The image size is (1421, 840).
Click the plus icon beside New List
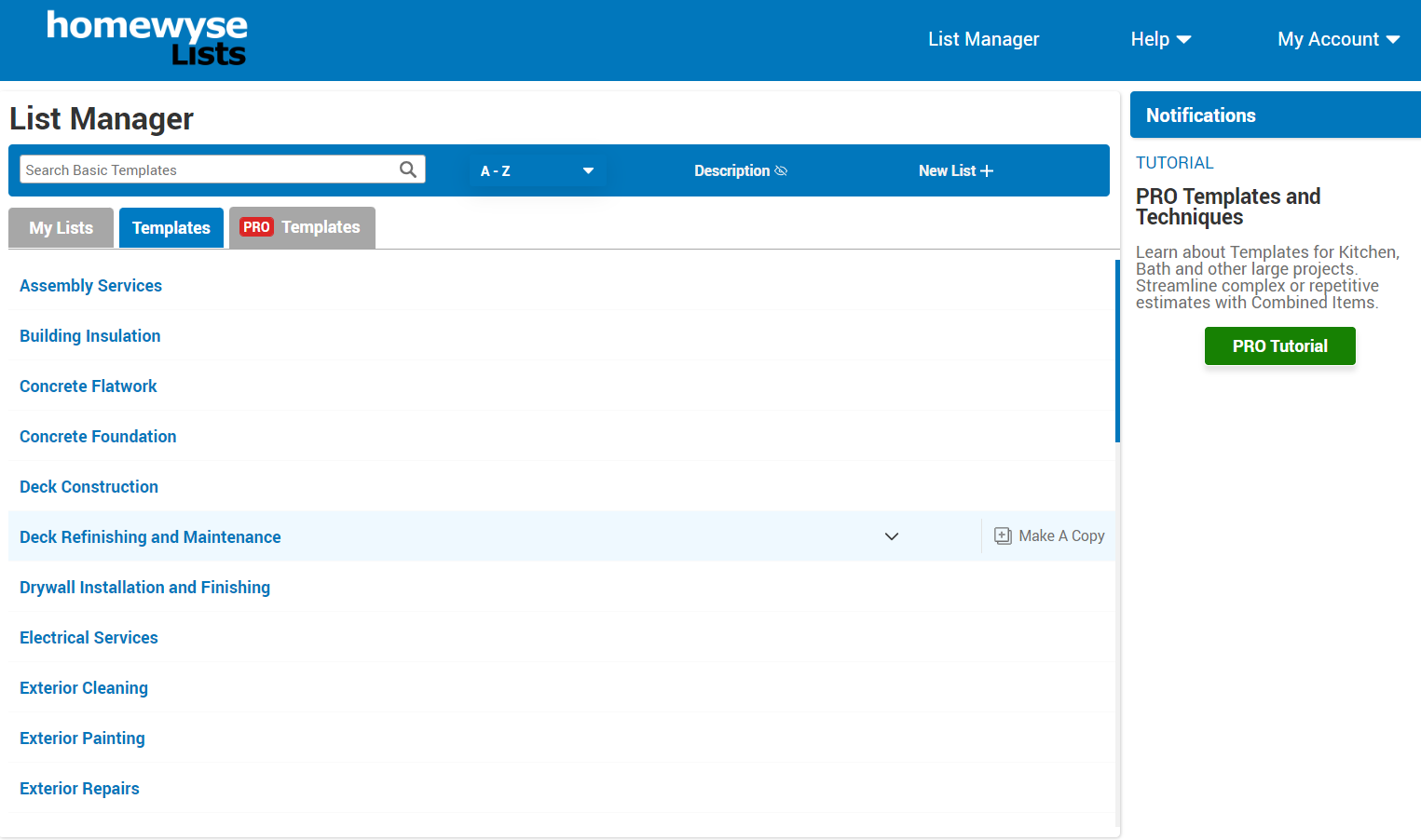[x=987, y=171]
